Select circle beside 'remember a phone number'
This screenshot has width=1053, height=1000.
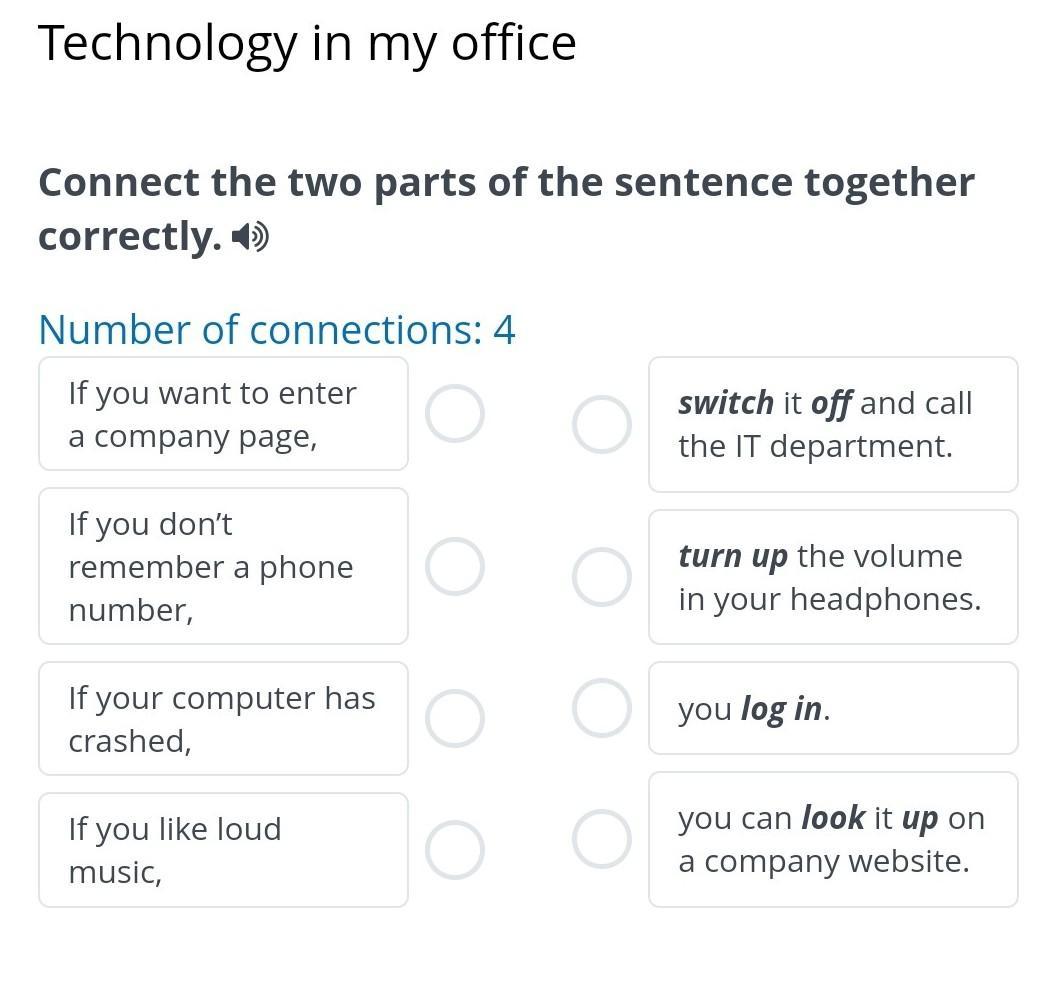(455, 566)
